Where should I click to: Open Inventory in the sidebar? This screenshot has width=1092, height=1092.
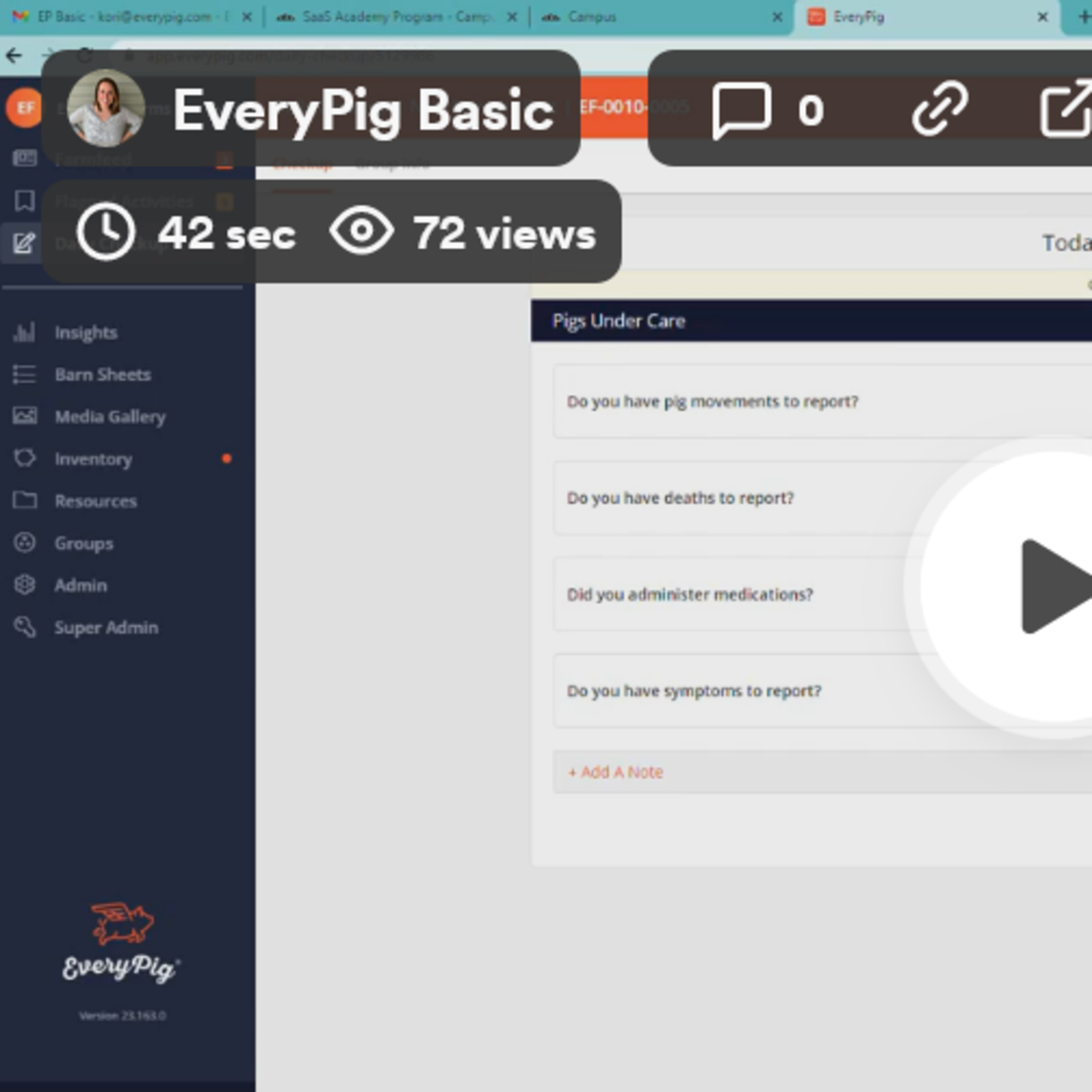pyautogui.click(x=93, y=459)
